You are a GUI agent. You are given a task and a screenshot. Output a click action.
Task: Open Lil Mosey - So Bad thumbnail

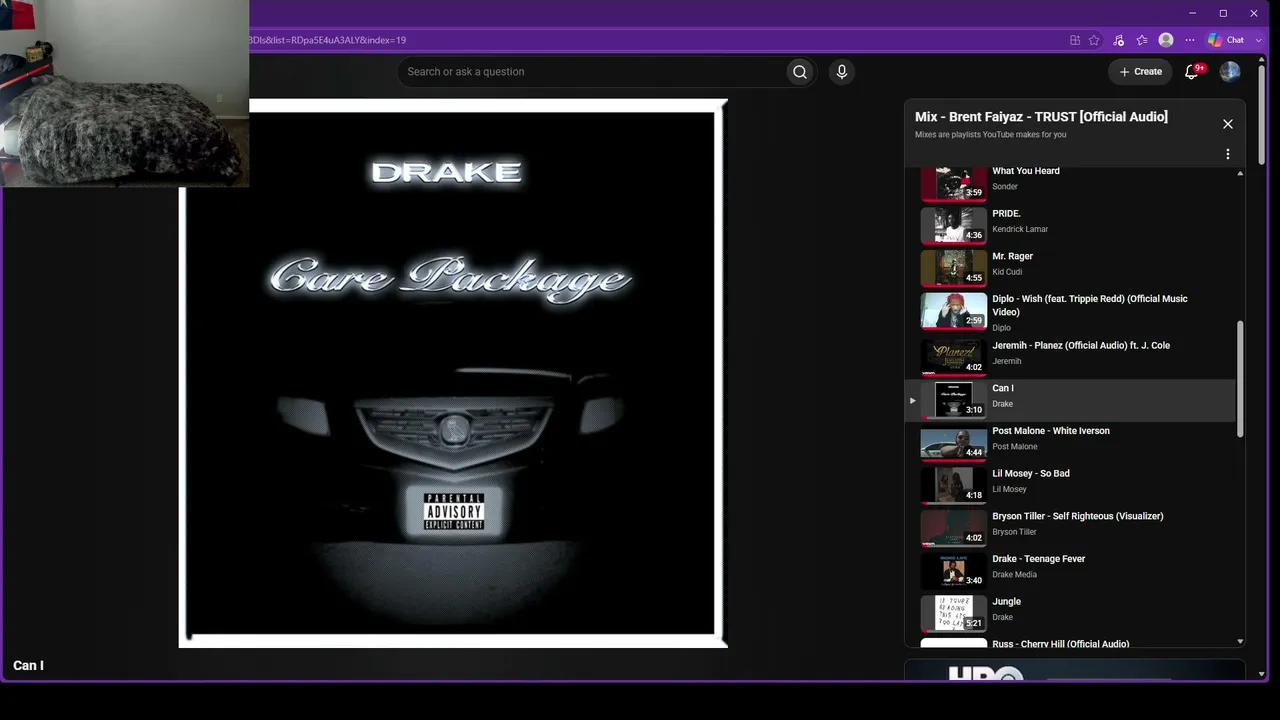(953, 485)
